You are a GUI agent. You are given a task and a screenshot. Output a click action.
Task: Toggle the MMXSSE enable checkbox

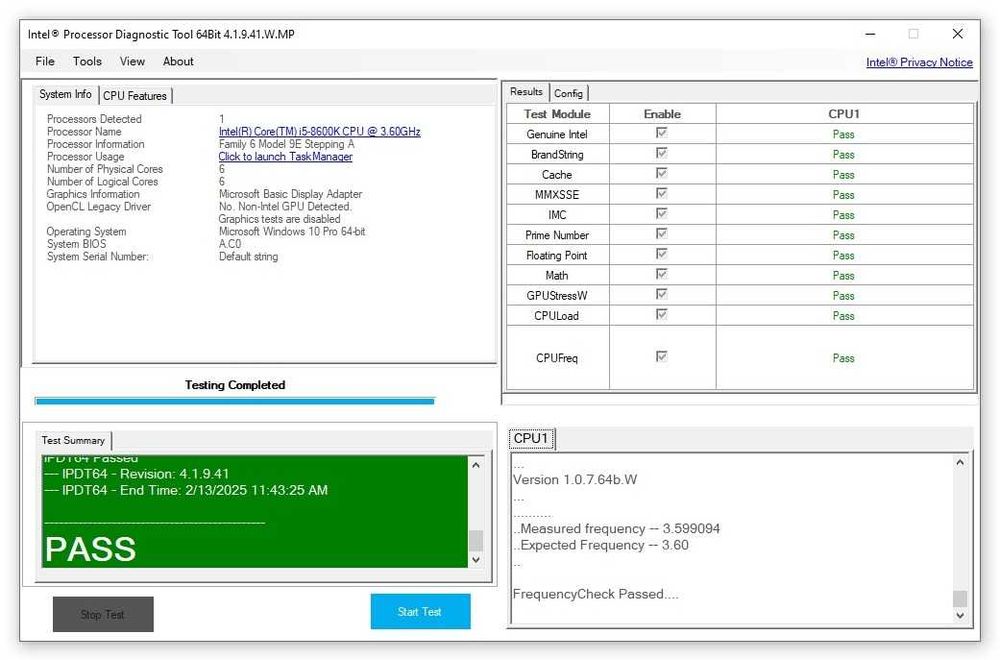[x=661, y=193]
